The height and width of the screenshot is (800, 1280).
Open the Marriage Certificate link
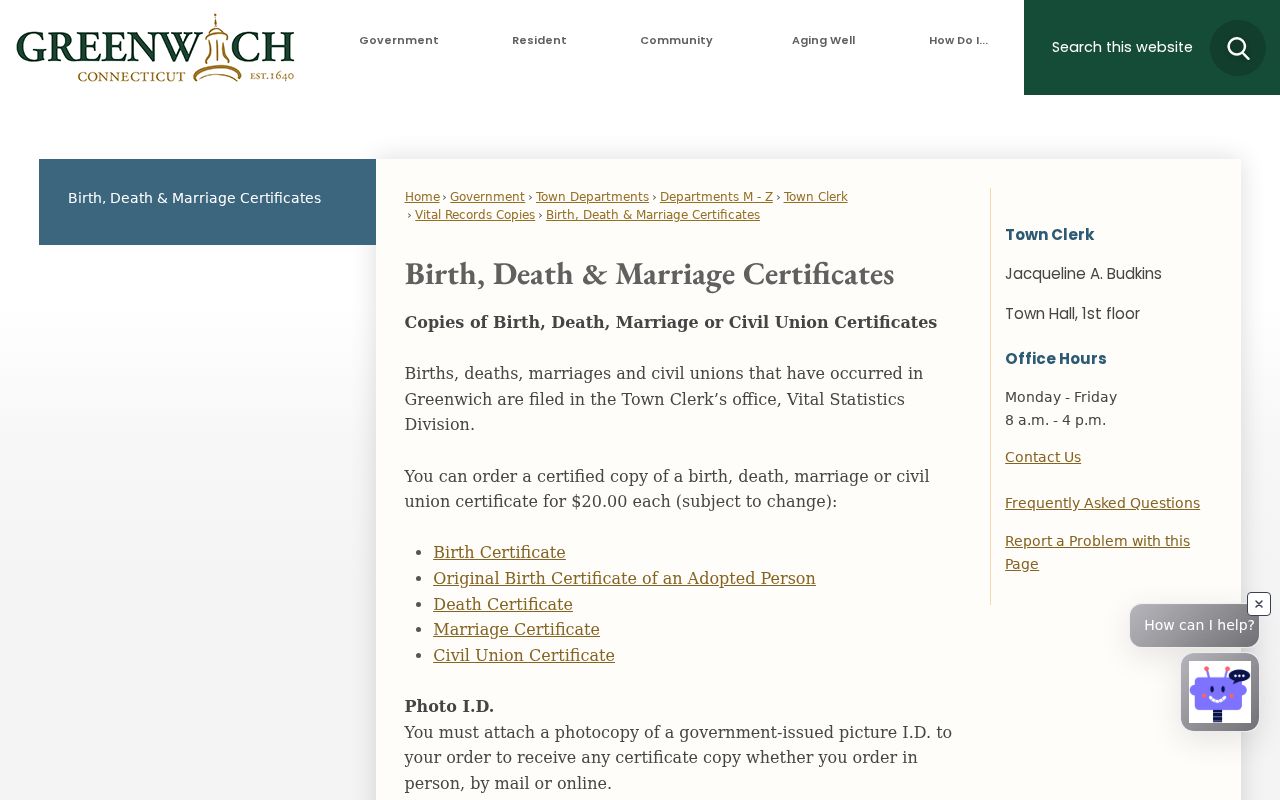pos(516,629)
